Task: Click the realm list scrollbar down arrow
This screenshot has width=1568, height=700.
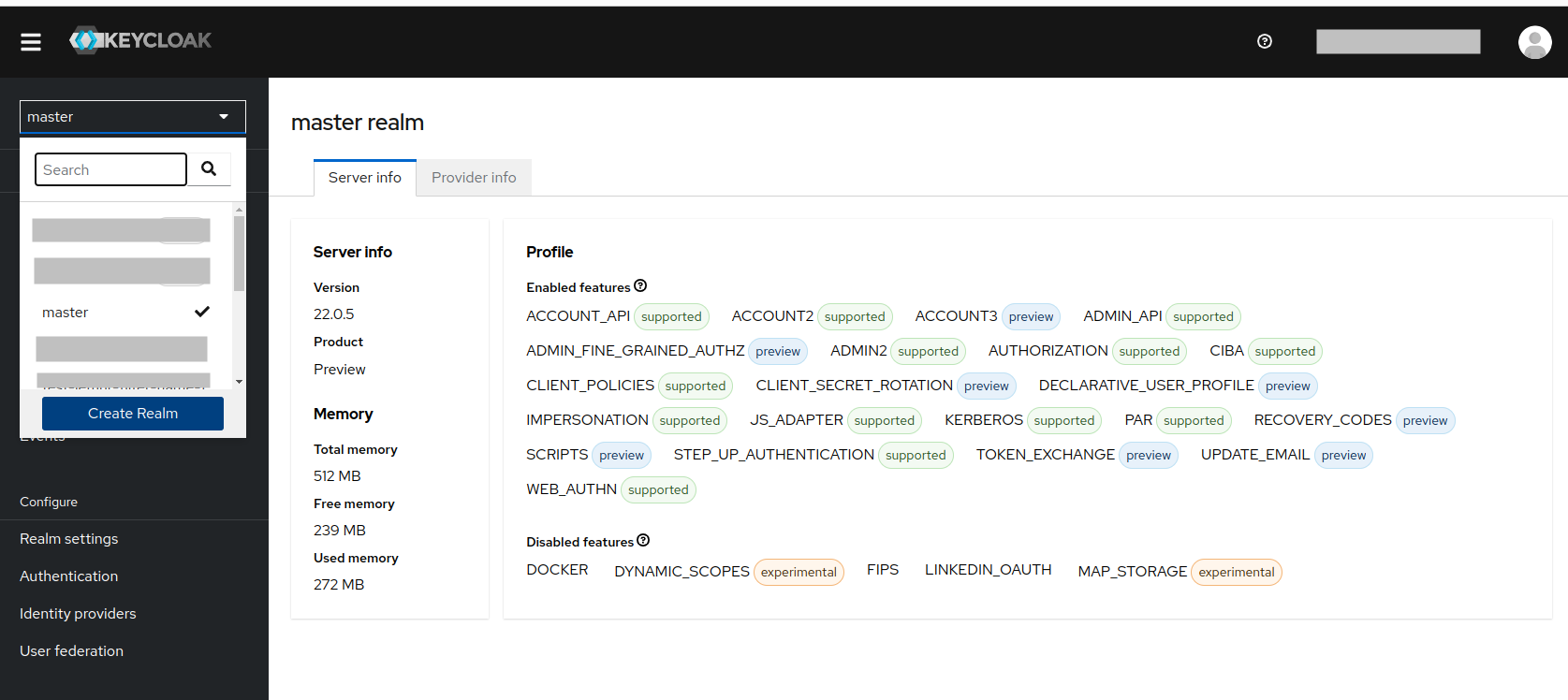Action: click(240, 382)
